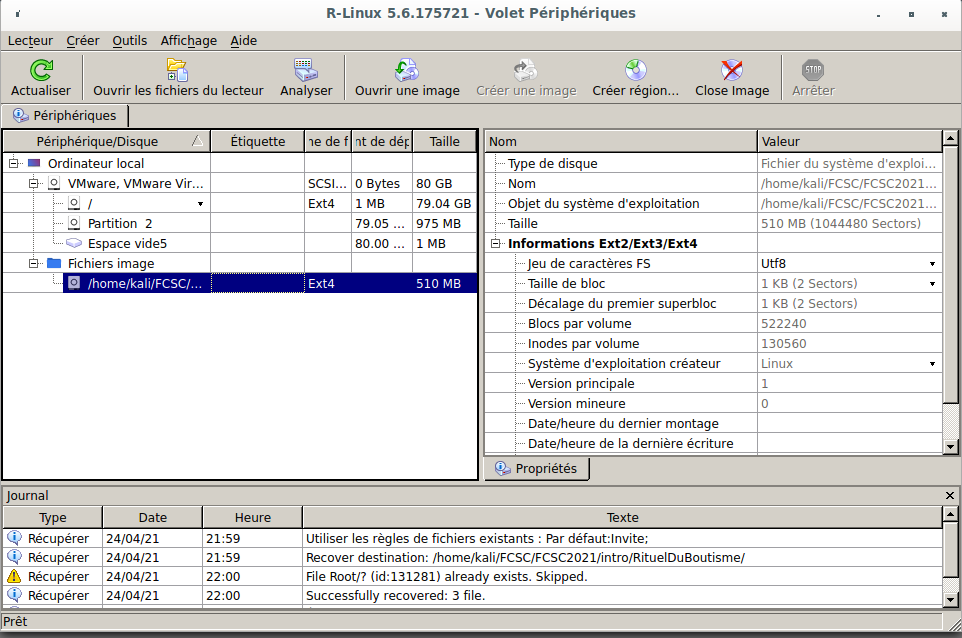
Task: Collapse the VMware disk tree node
Action: pos(34,183)
